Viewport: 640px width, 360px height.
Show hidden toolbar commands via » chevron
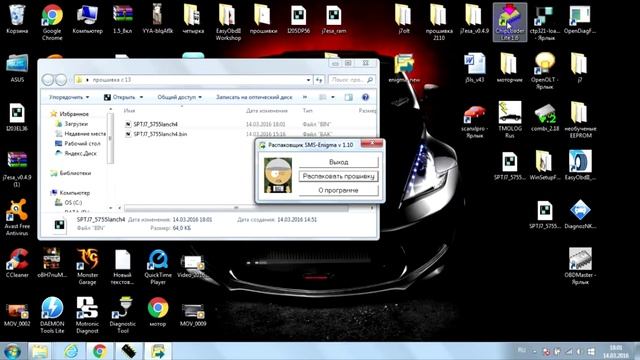pyautogui.click(x=305, y=97)
